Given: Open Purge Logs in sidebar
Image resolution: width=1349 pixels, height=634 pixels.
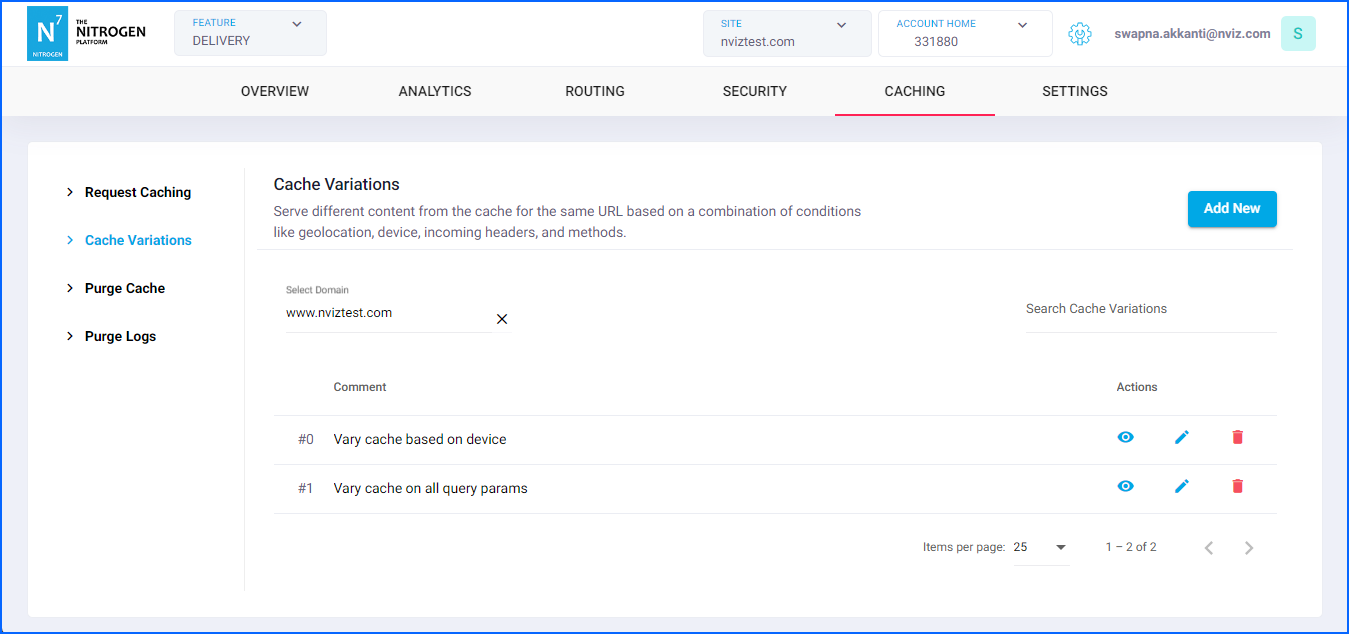Looking at the screenshot, I should coord(120,337).
